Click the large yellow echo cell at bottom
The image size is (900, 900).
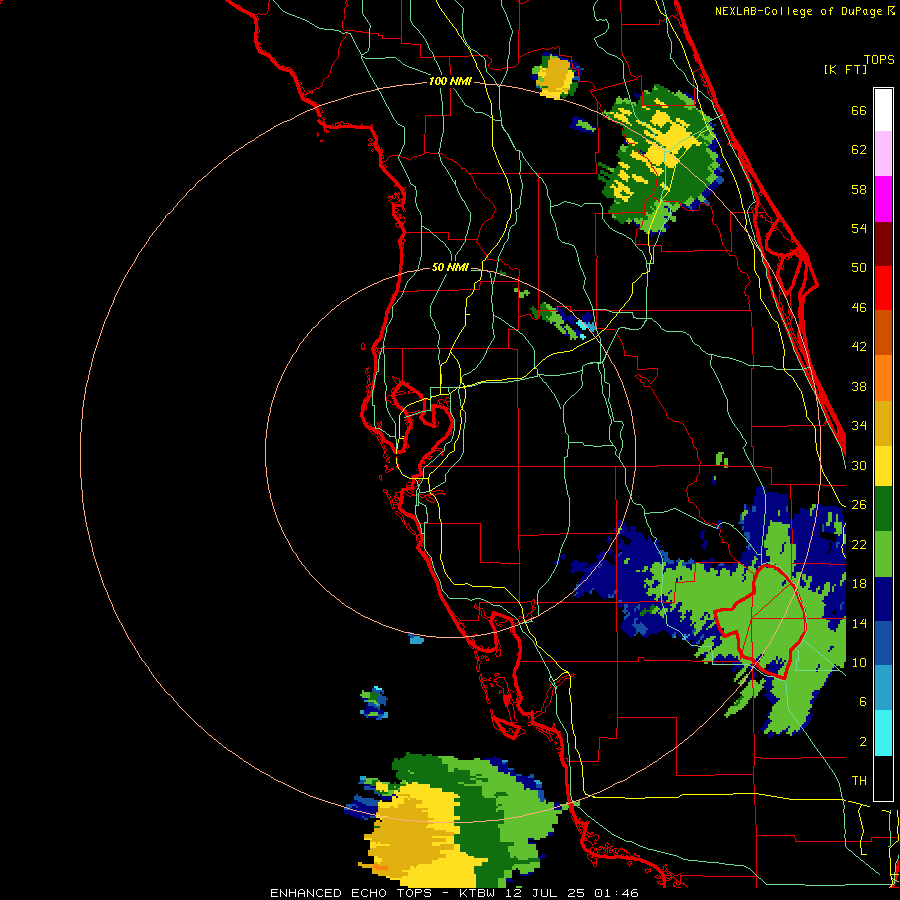point(424,833)
